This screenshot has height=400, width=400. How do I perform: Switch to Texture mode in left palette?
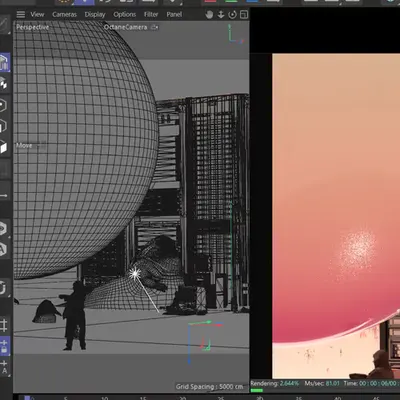[3, 84]
